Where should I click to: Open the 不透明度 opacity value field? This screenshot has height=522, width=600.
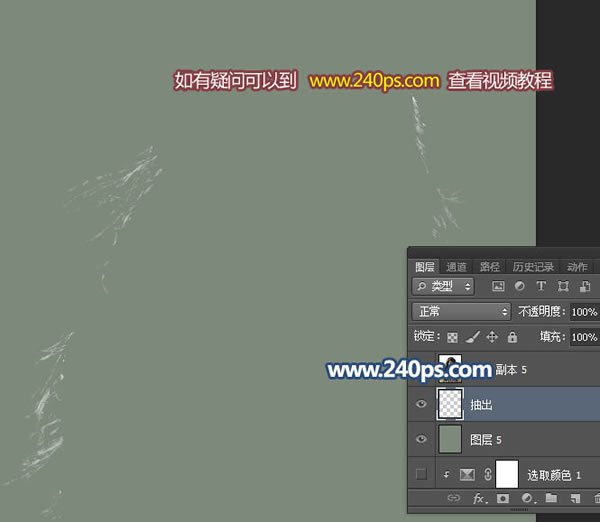[x=585, y=312]
